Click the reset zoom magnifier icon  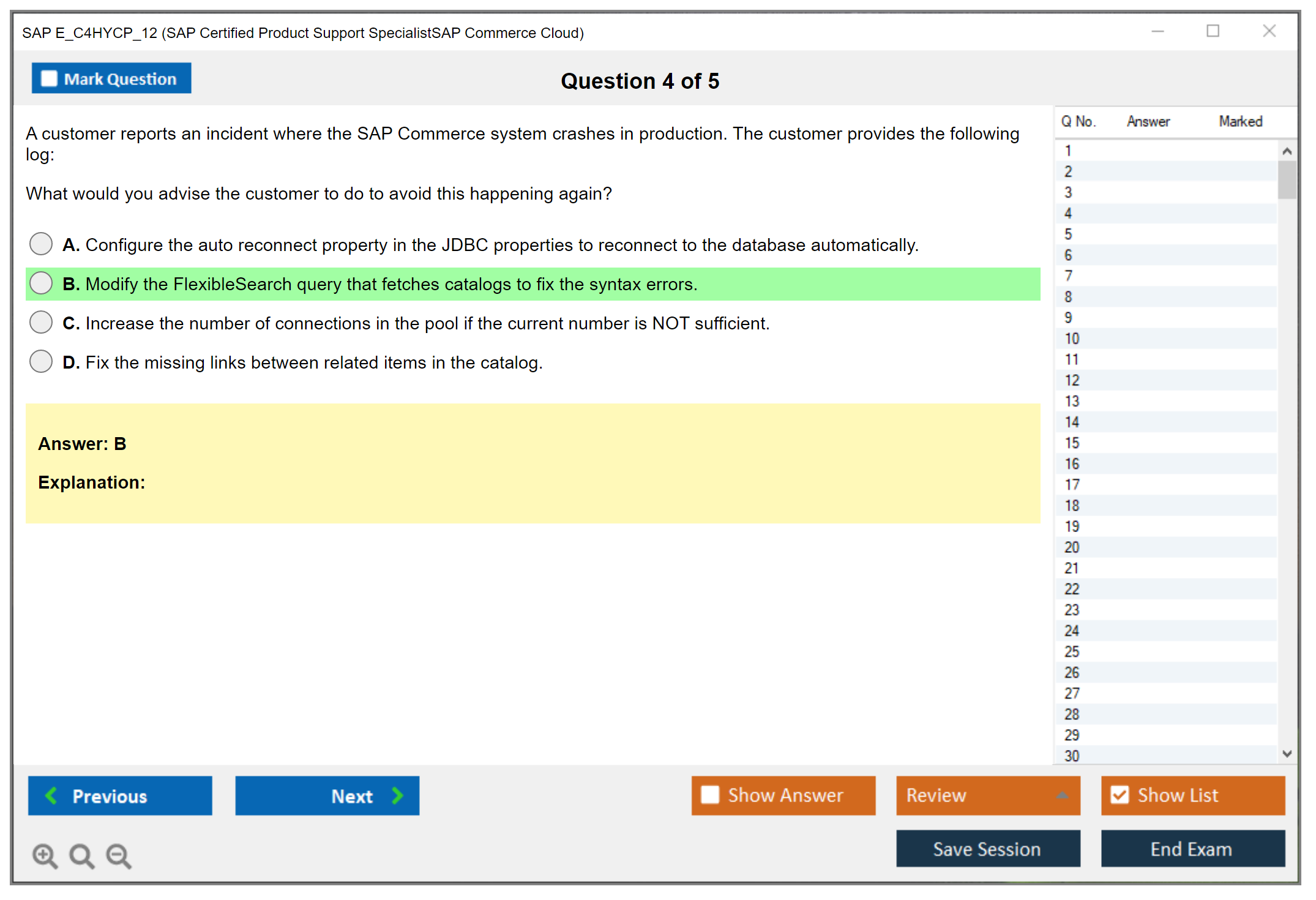tap(81, 855)
